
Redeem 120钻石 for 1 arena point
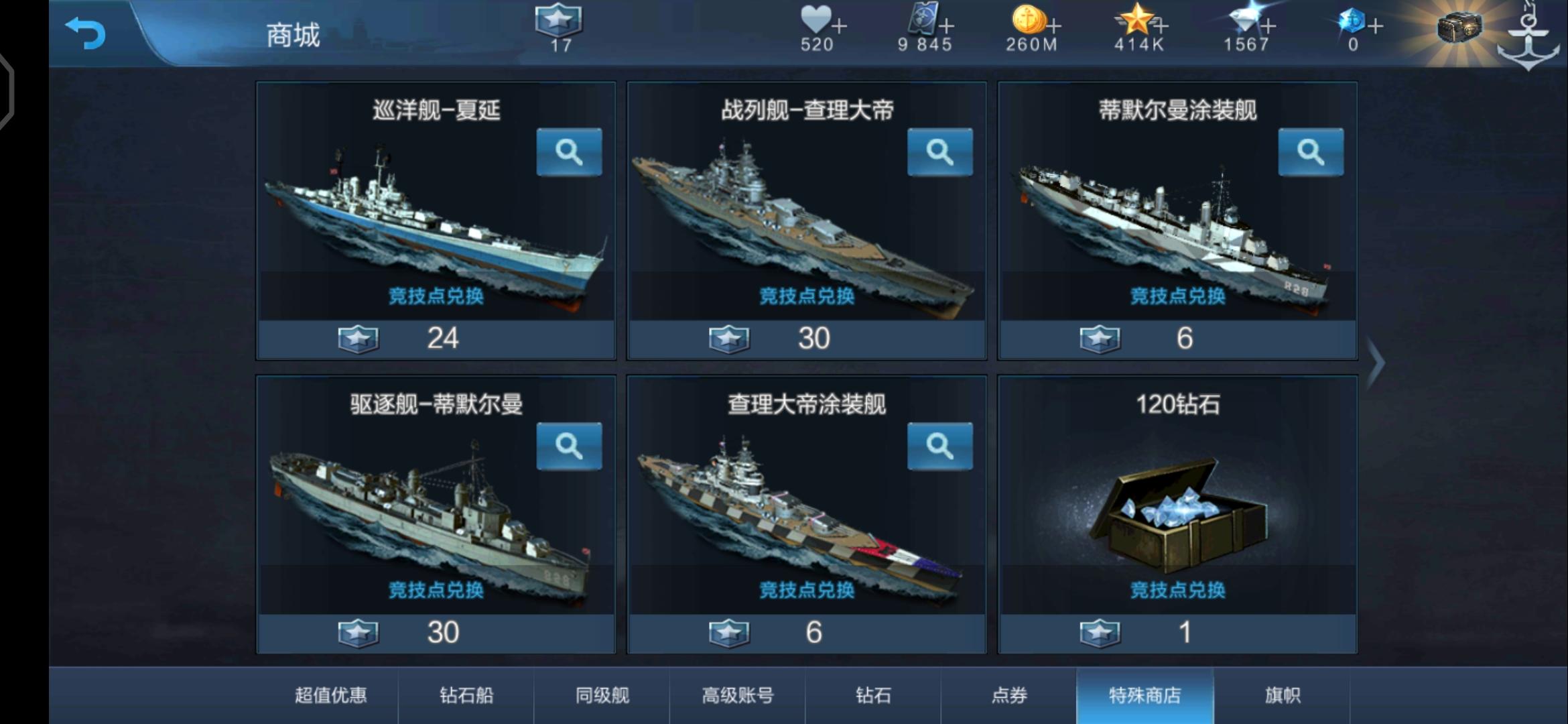tap(1177, 632)
